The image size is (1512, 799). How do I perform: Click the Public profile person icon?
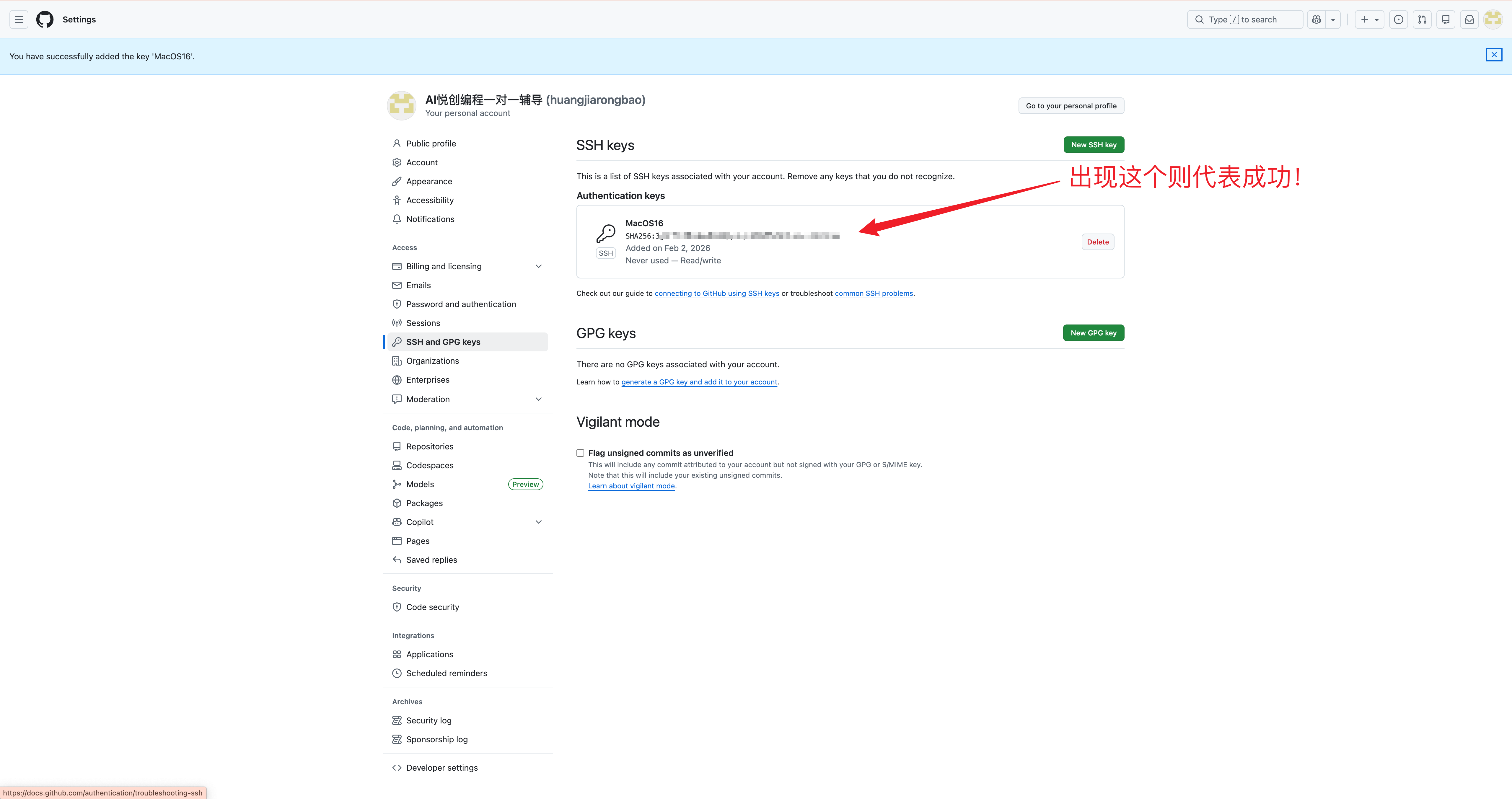[x=397, y=143]
